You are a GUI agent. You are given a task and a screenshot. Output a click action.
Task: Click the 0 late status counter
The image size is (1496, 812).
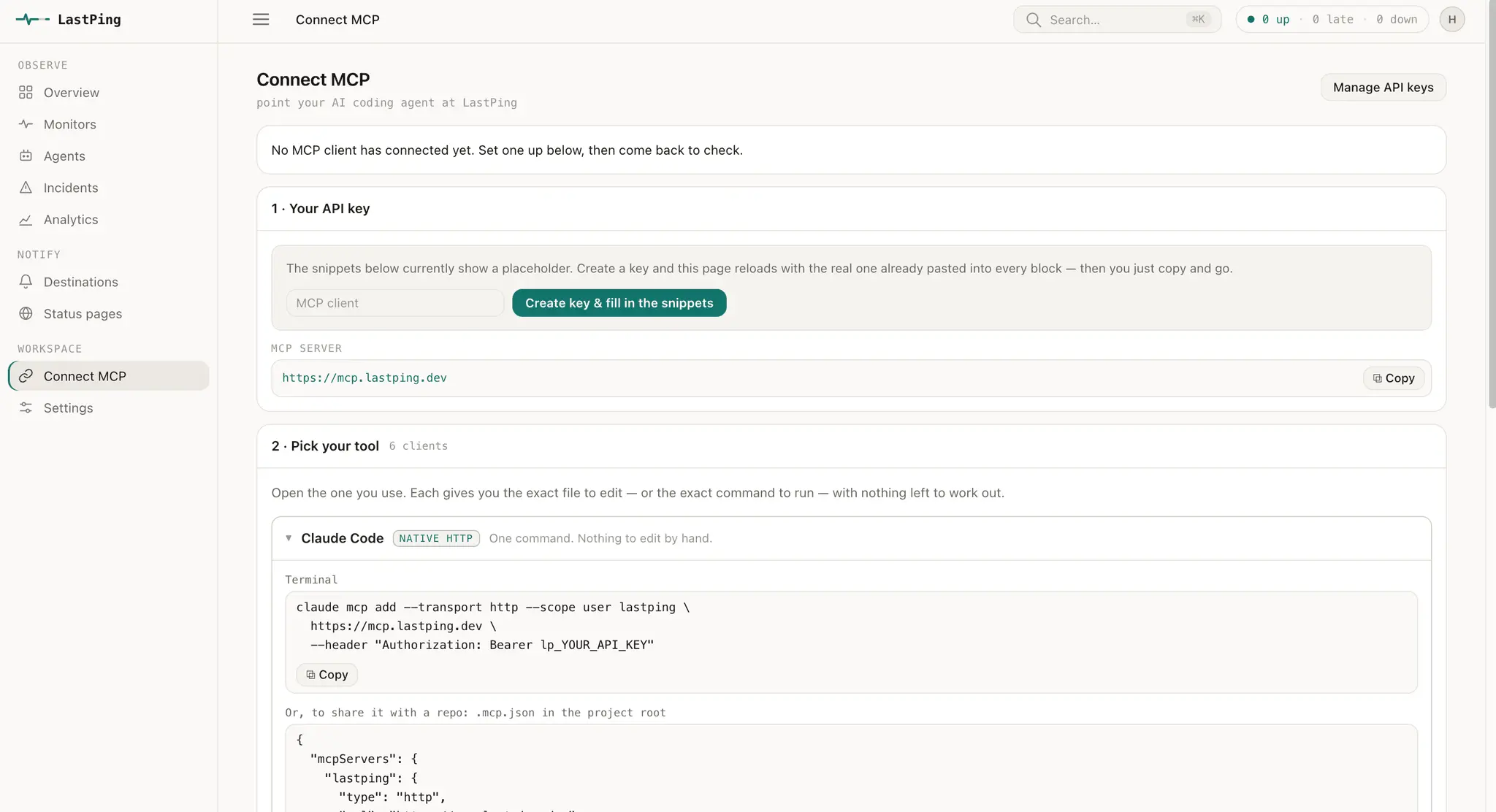(x=1332, y=20)
